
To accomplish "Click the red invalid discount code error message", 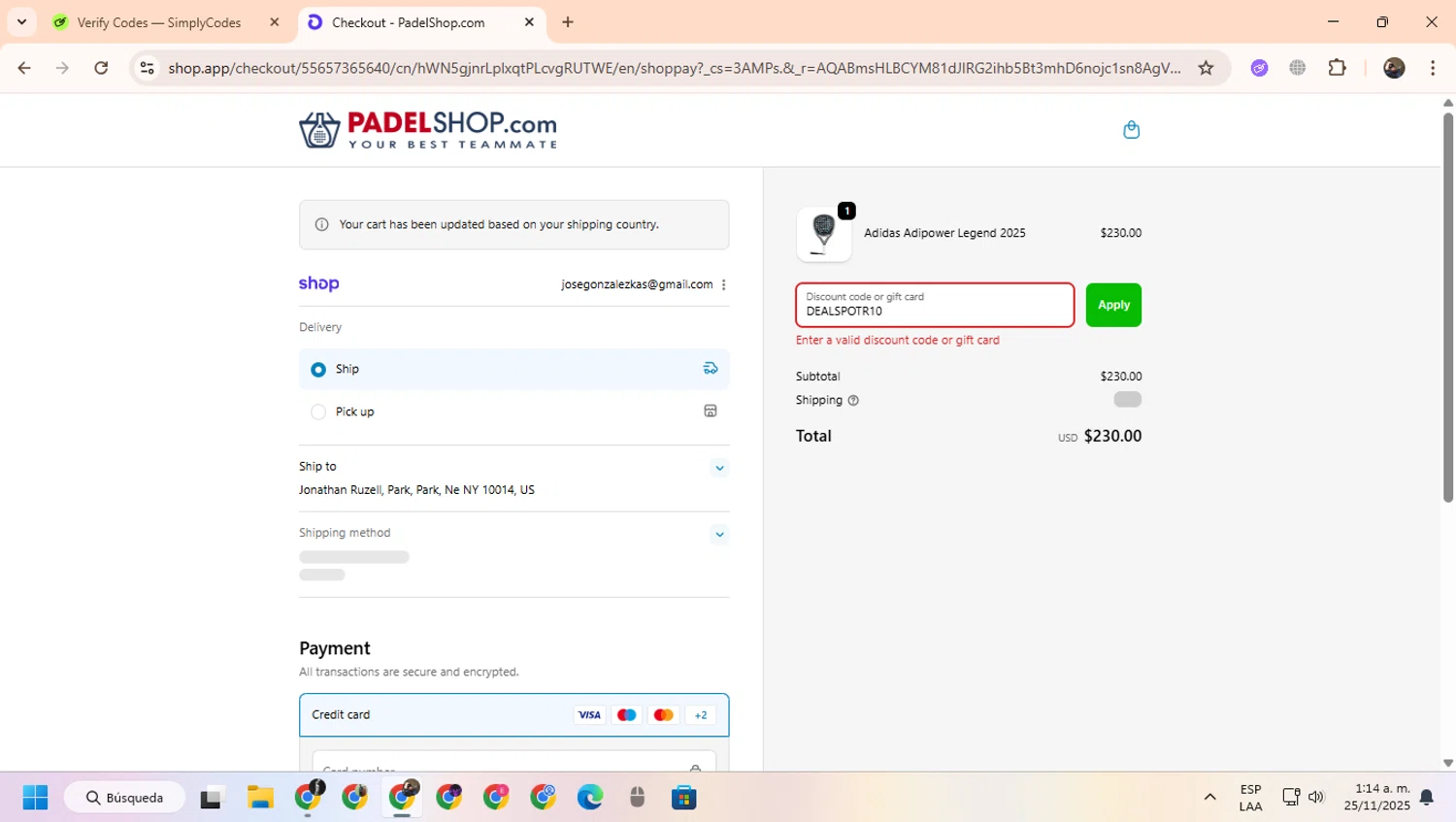I will coord(898,341).
